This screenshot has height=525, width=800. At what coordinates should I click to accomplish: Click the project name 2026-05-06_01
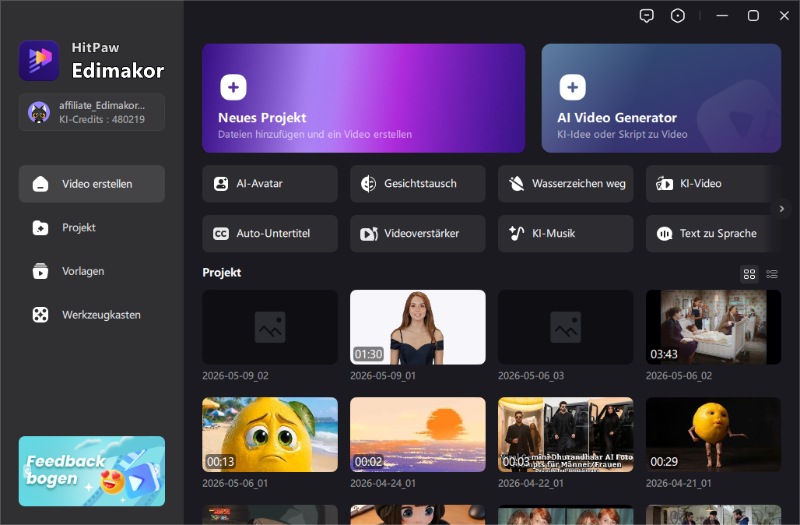pyautogui.click(x=235, y=483)
